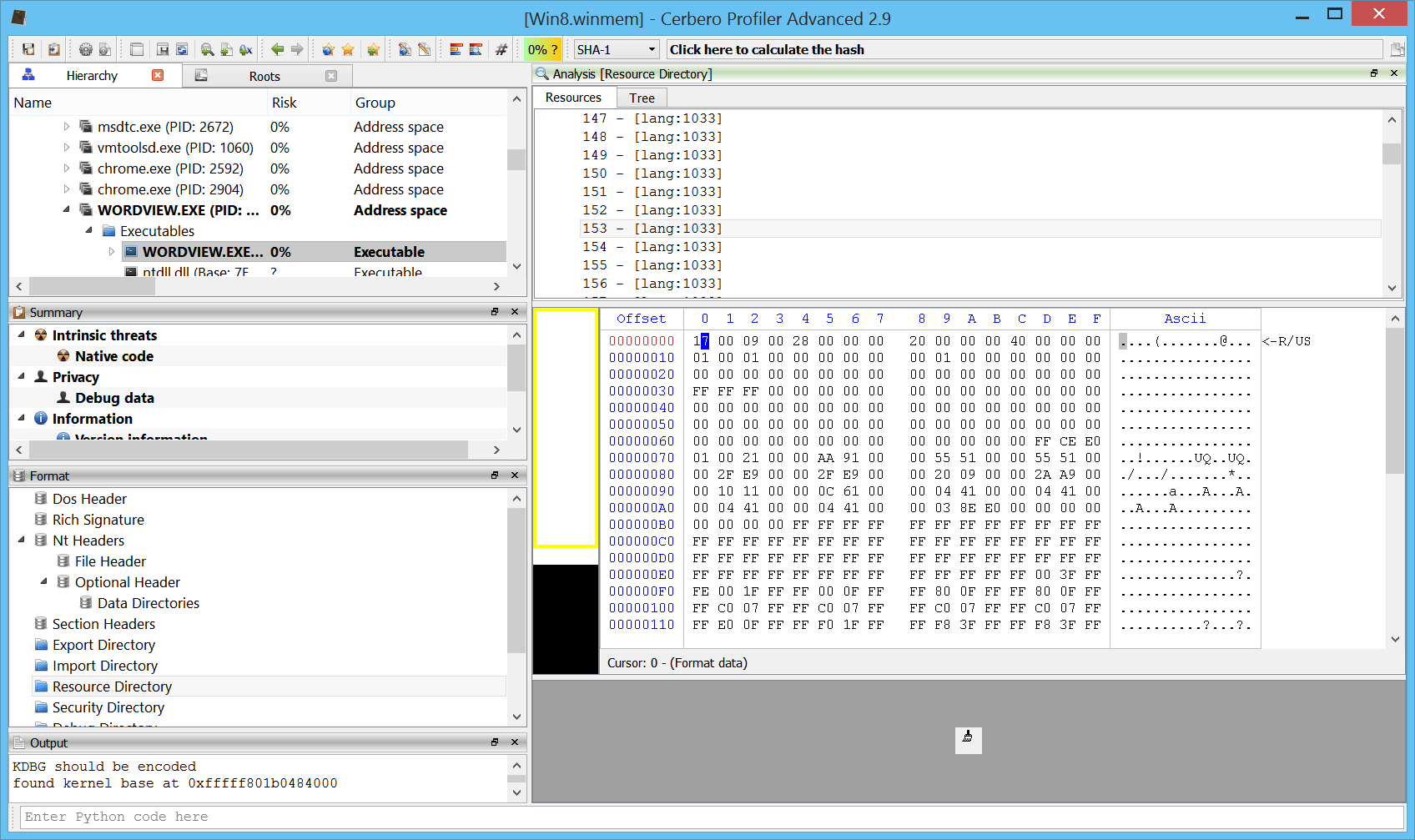Open the SHA-1 hash algorithm dropdown
The height and width of the screenshot is (840, 1415).
[617, 49]
